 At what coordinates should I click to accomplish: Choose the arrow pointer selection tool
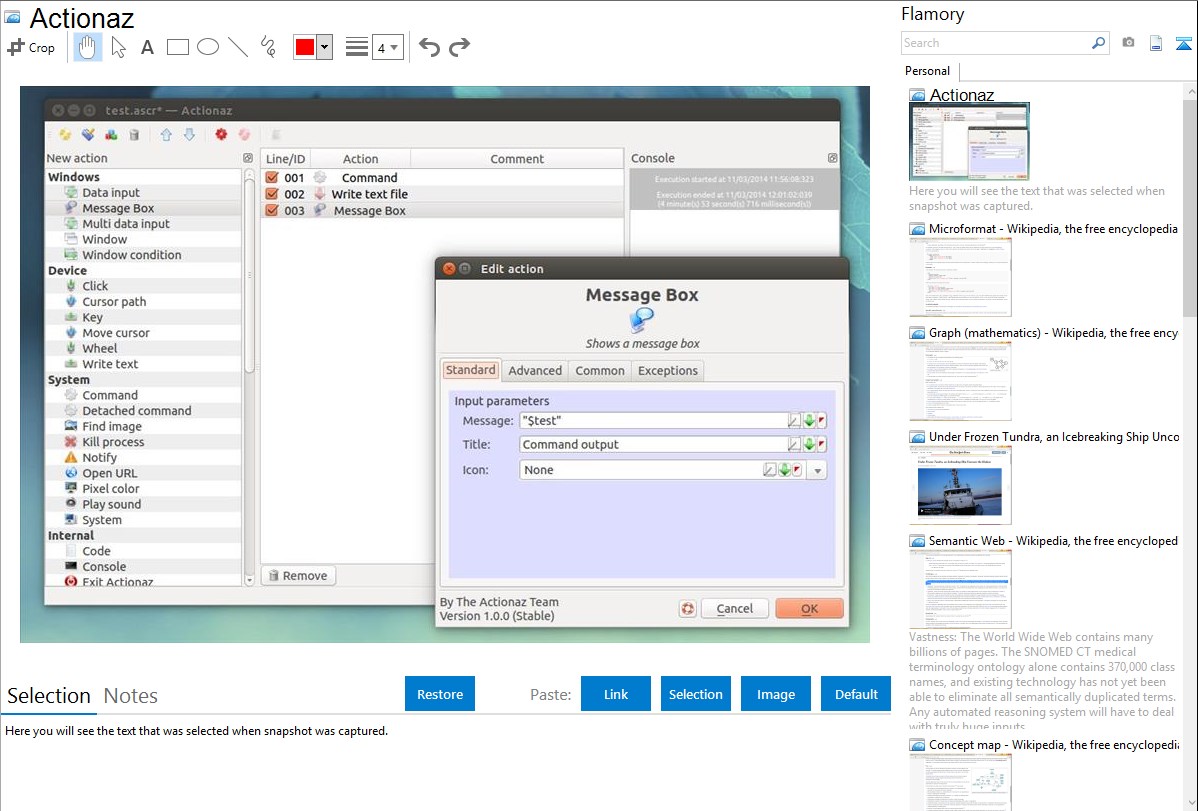118,47
